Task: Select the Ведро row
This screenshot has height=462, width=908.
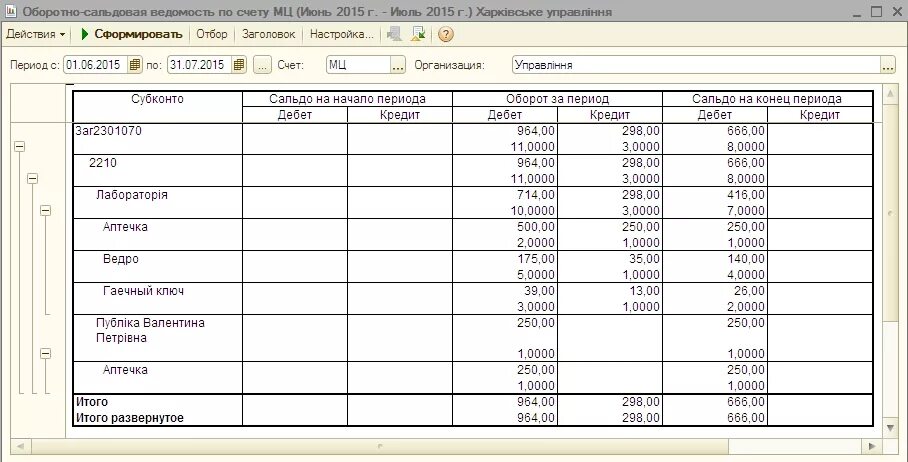Action: tap(473, 266)
